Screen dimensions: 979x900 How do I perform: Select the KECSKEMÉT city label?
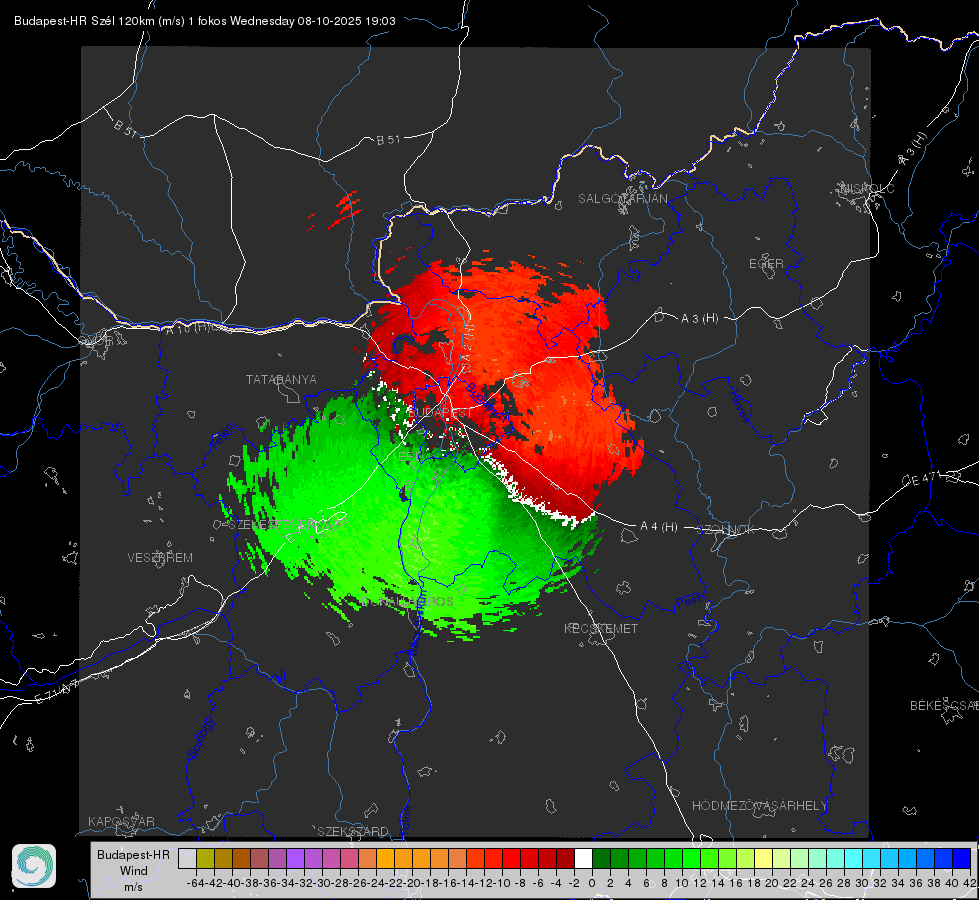coord(601,629)
